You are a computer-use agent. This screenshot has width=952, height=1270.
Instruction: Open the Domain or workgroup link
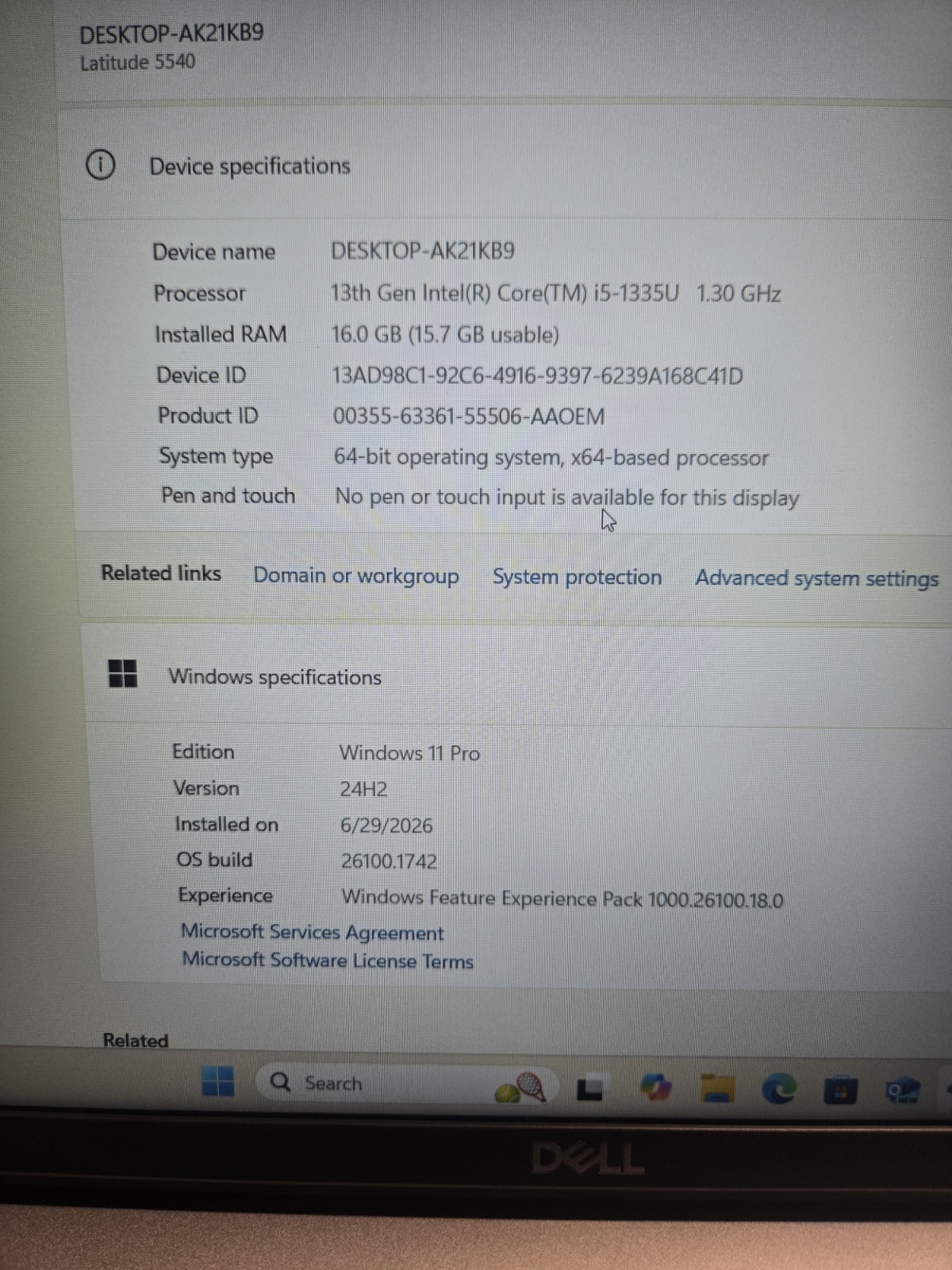356,575
